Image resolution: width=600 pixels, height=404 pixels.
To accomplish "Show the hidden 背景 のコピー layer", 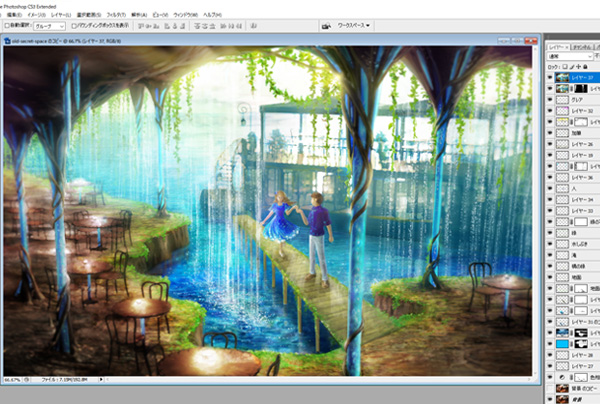I will coord(550,388).
